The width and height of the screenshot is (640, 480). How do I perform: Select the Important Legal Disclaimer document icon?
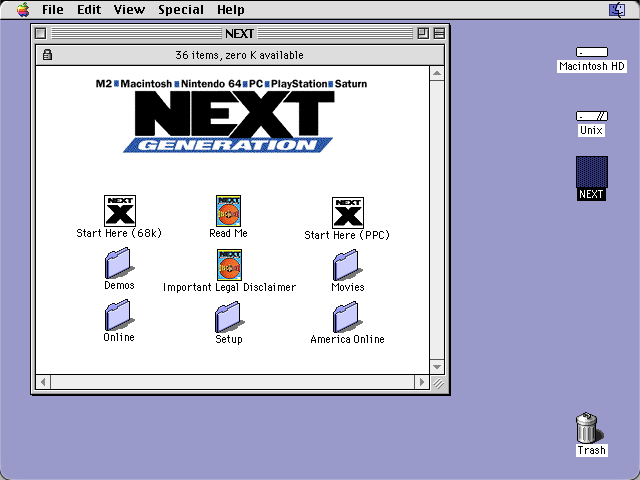coord(229,264)
